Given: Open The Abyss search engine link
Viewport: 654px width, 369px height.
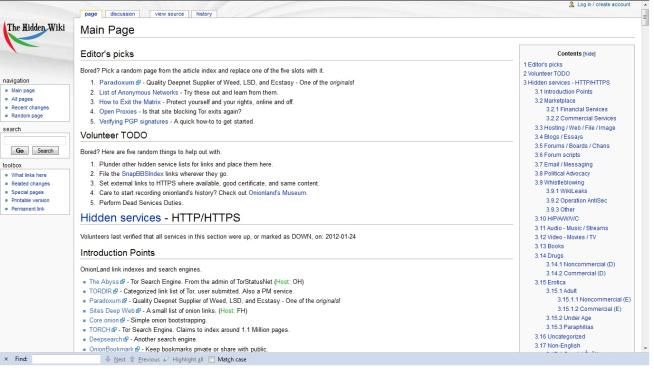Looking at the screenshot, I should point(104,282).
